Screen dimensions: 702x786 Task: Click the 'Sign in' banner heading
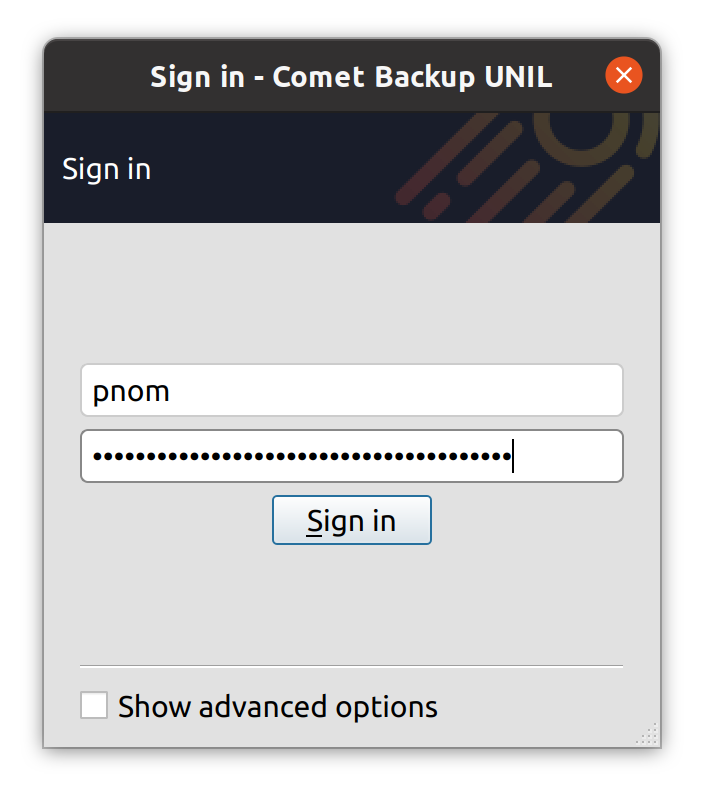coord(106,169)
